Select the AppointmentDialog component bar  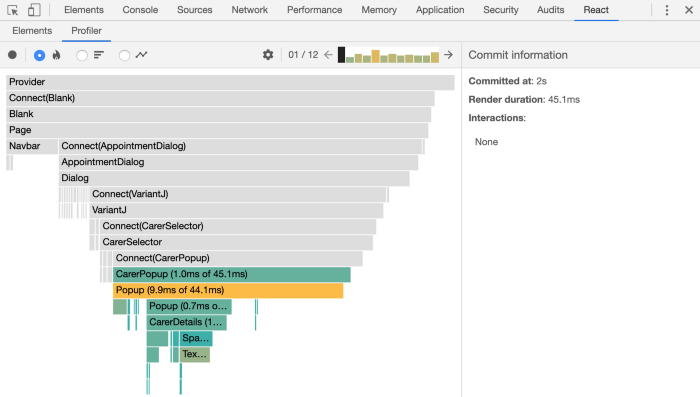(x=238, y=163)
